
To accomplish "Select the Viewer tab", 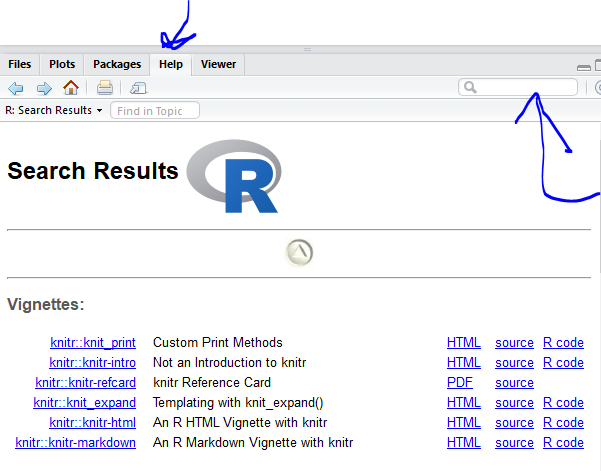I will pos(218,65).
